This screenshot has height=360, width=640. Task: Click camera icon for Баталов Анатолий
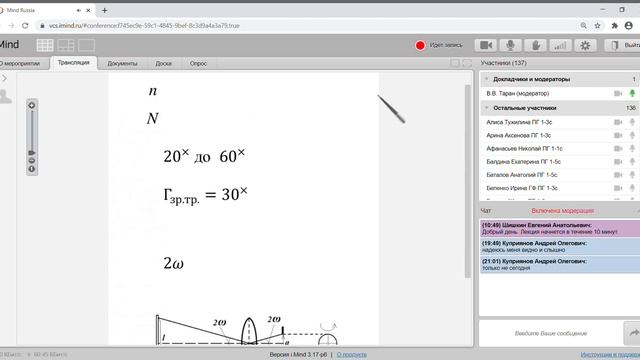618,175
